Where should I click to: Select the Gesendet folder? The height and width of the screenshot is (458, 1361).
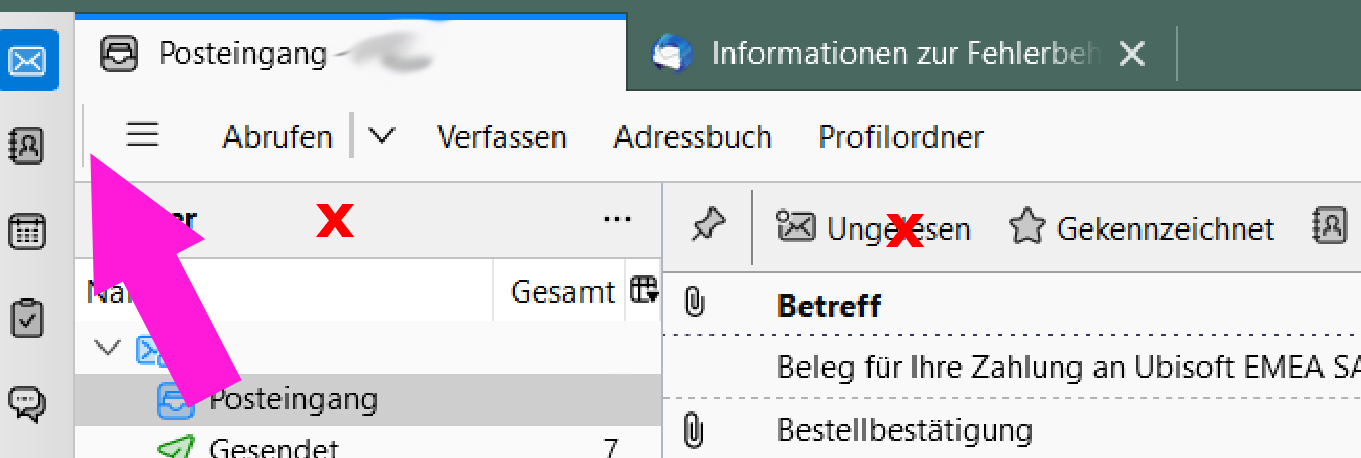pyautogui.click(x=273, y=447)
